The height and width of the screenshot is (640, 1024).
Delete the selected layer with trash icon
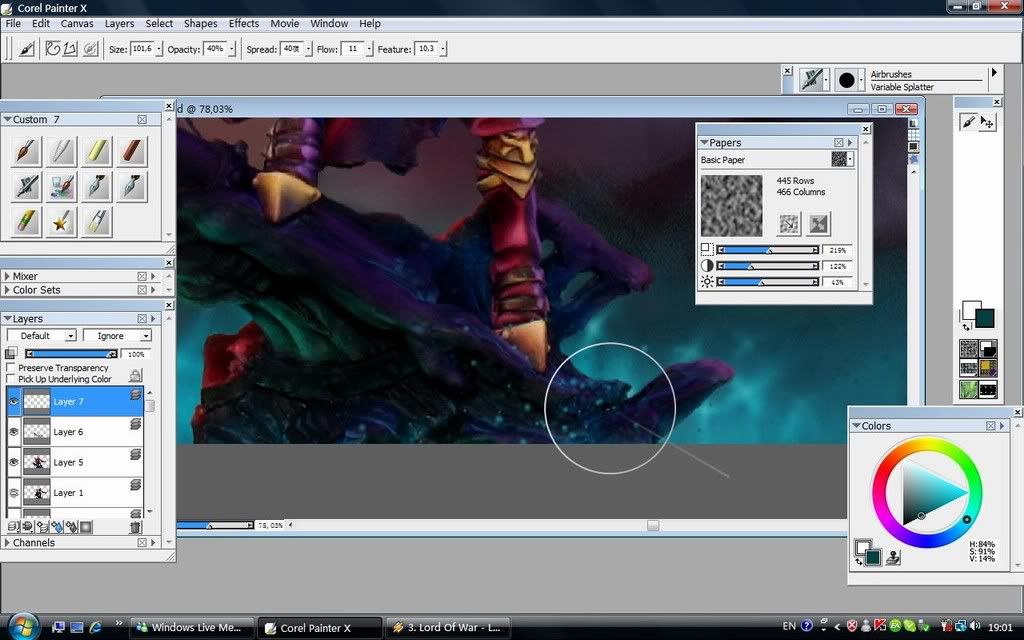point(135,526)
